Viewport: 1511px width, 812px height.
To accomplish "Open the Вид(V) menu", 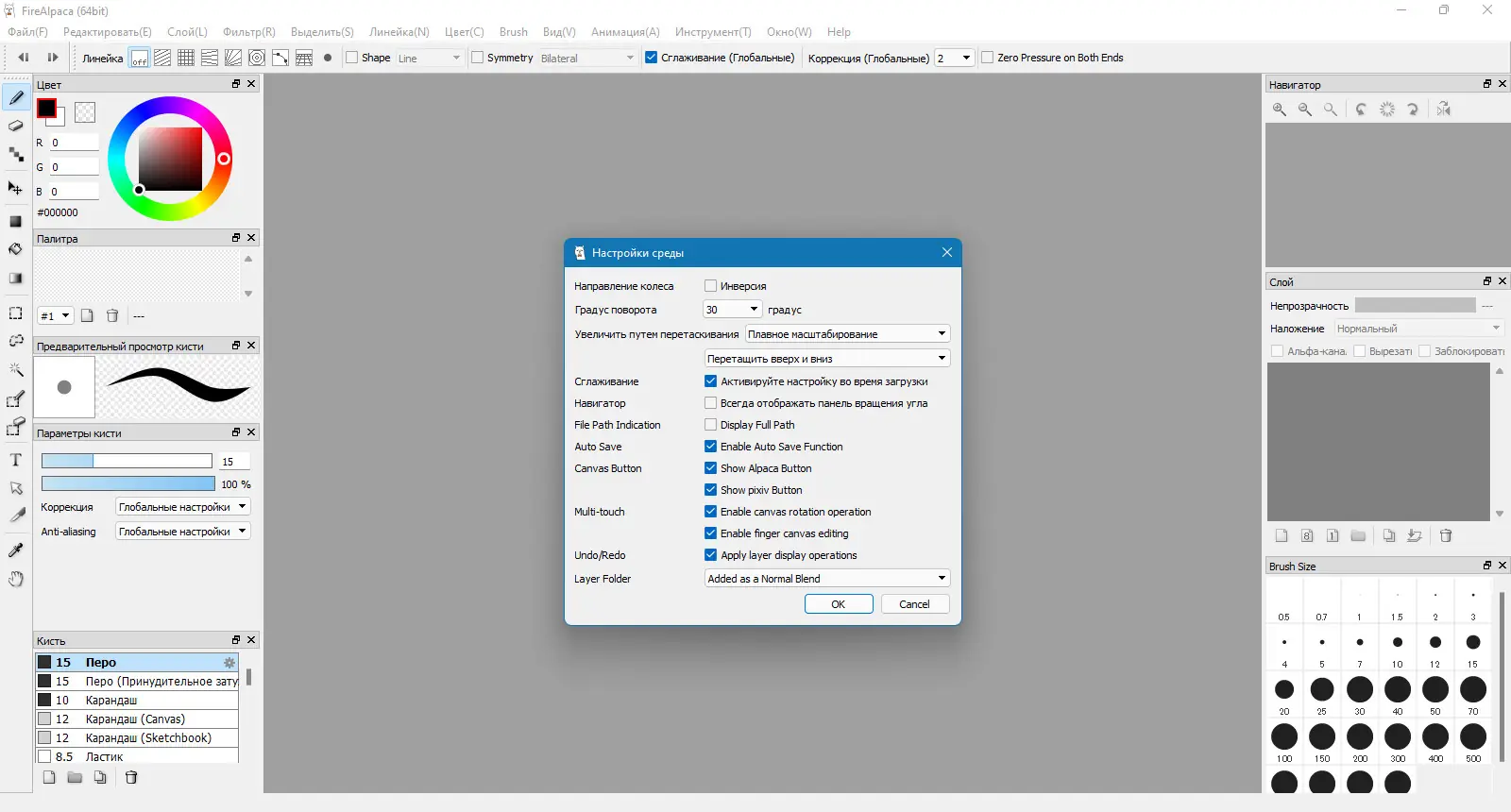I will [x=559, y=32].
